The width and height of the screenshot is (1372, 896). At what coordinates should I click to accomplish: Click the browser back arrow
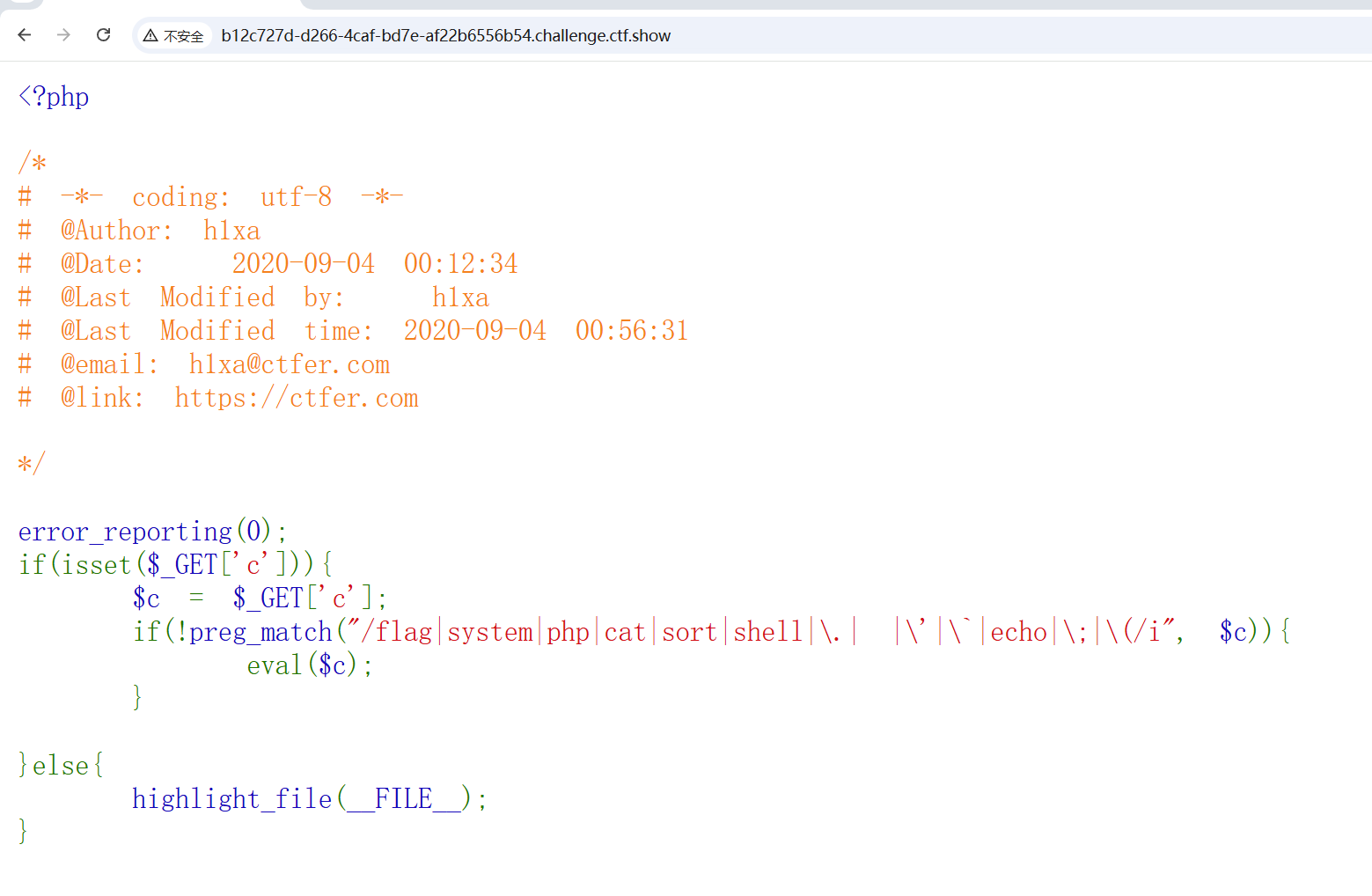[x=25, y=35]
